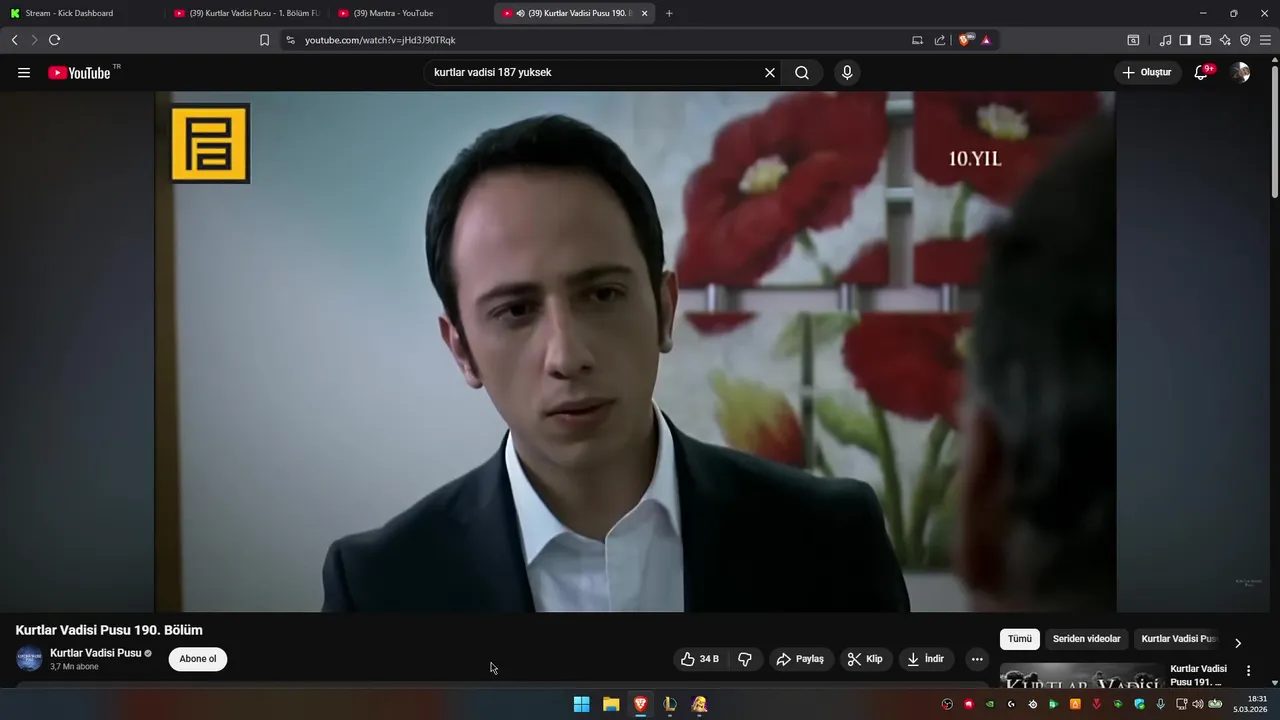Select the Seriden videolar chip

point(1087,639)
